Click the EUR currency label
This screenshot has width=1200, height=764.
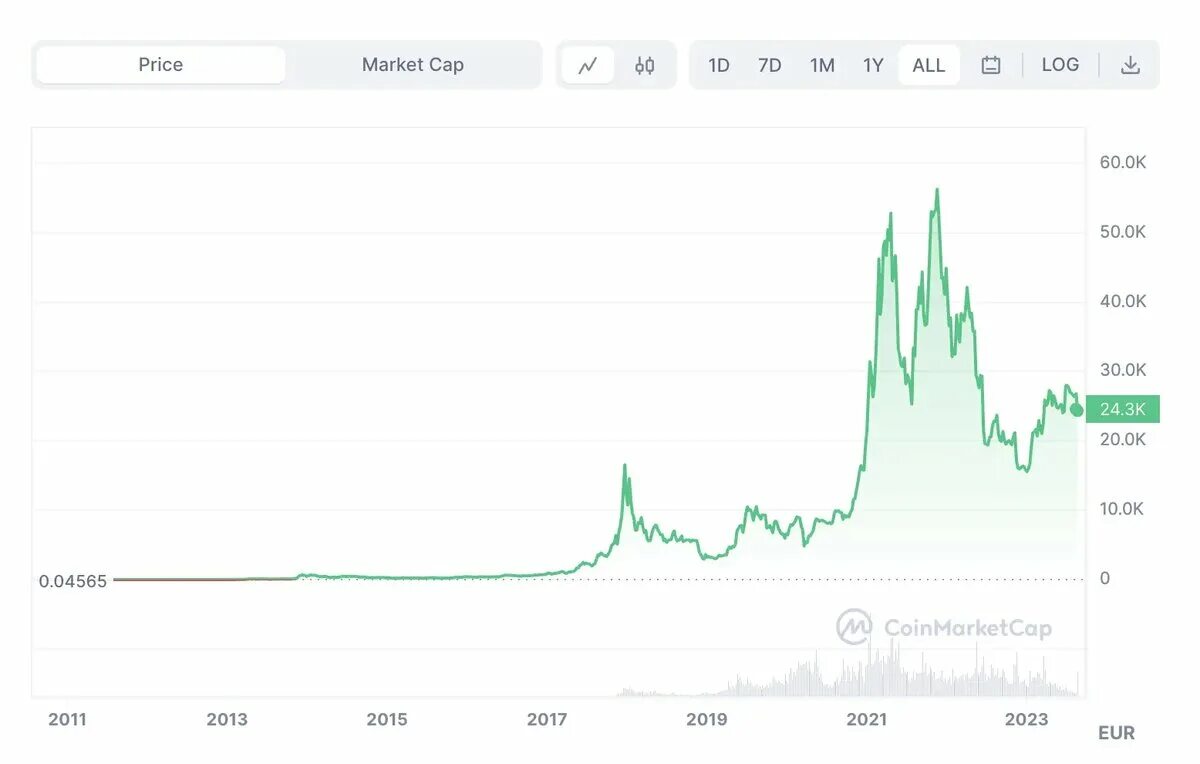tap(1116, 733)
